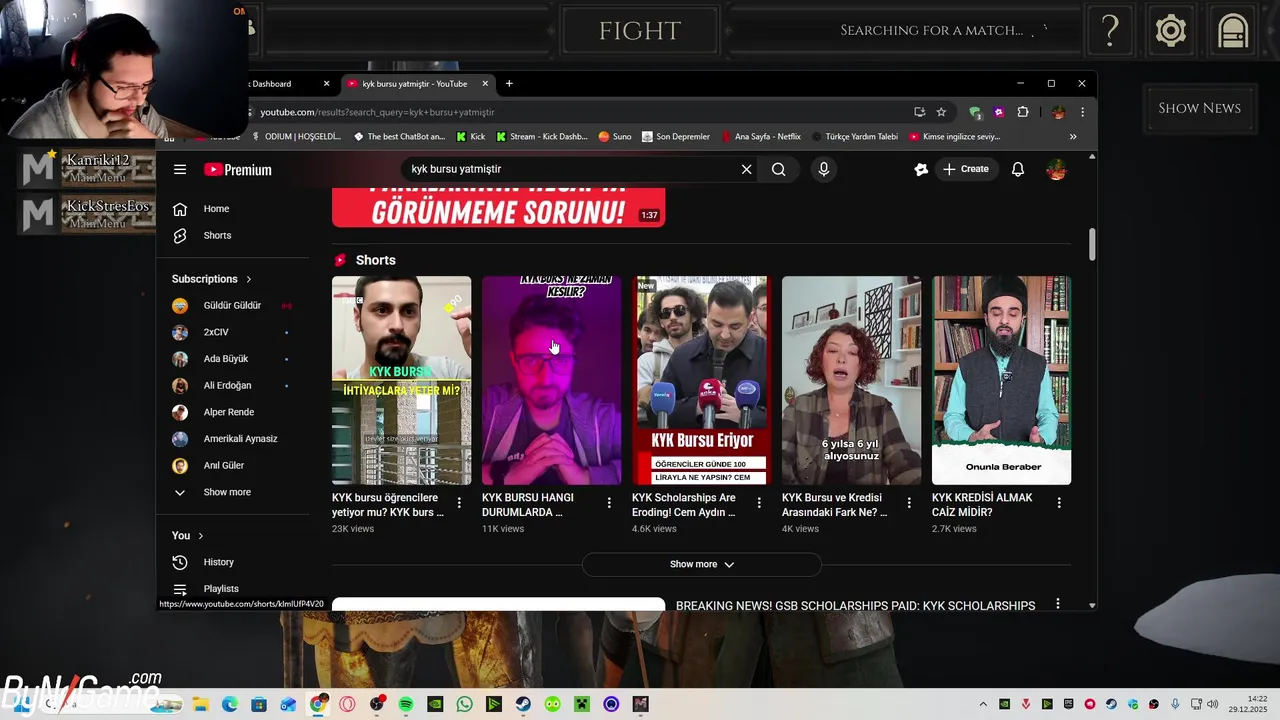Open WhatsApp from the taskbar
Screen dimensions: 1280x720
click(x=464, y=704)
